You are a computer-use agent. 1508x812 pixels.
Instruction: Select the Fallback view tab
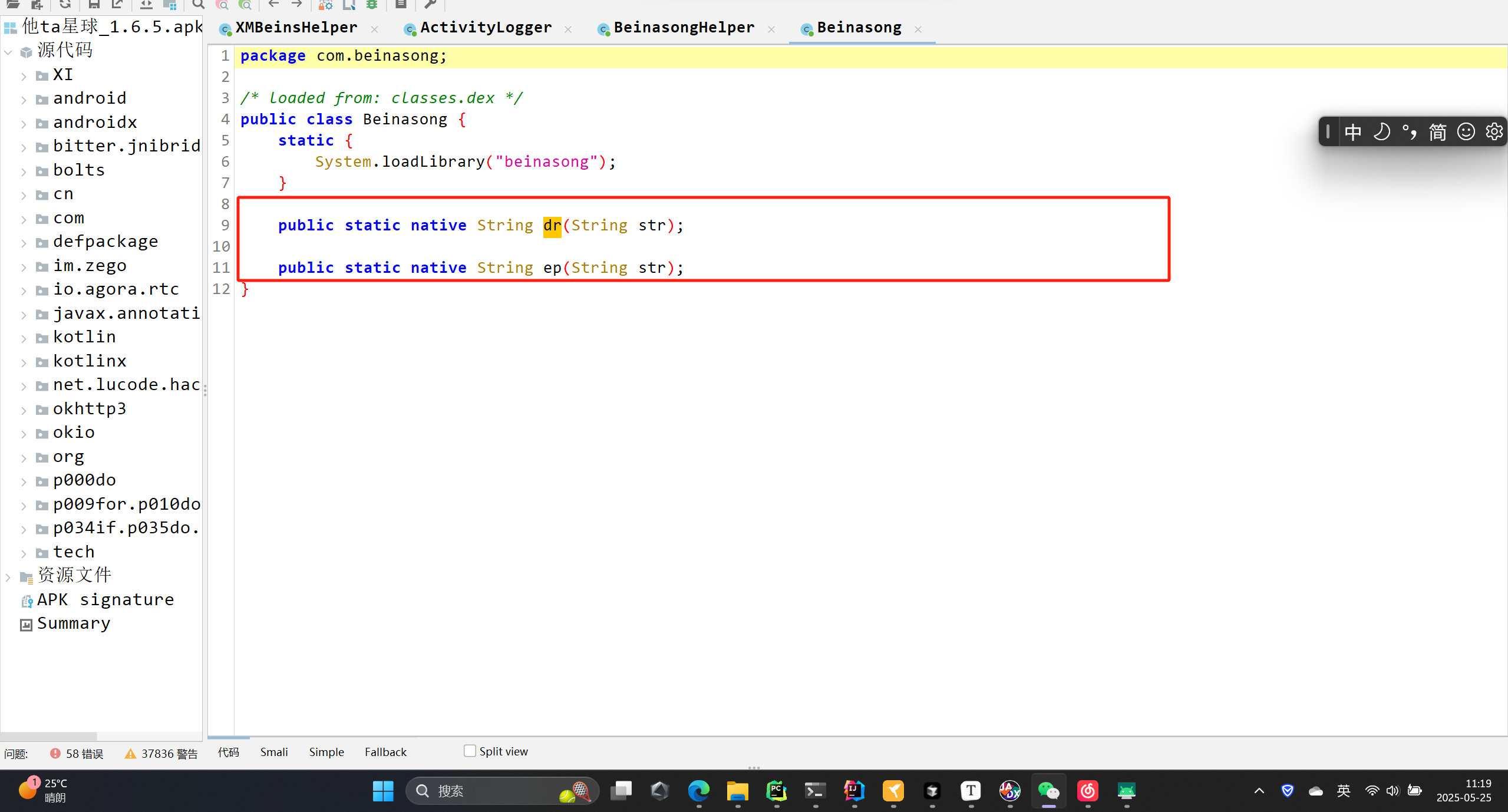point(385,752)
